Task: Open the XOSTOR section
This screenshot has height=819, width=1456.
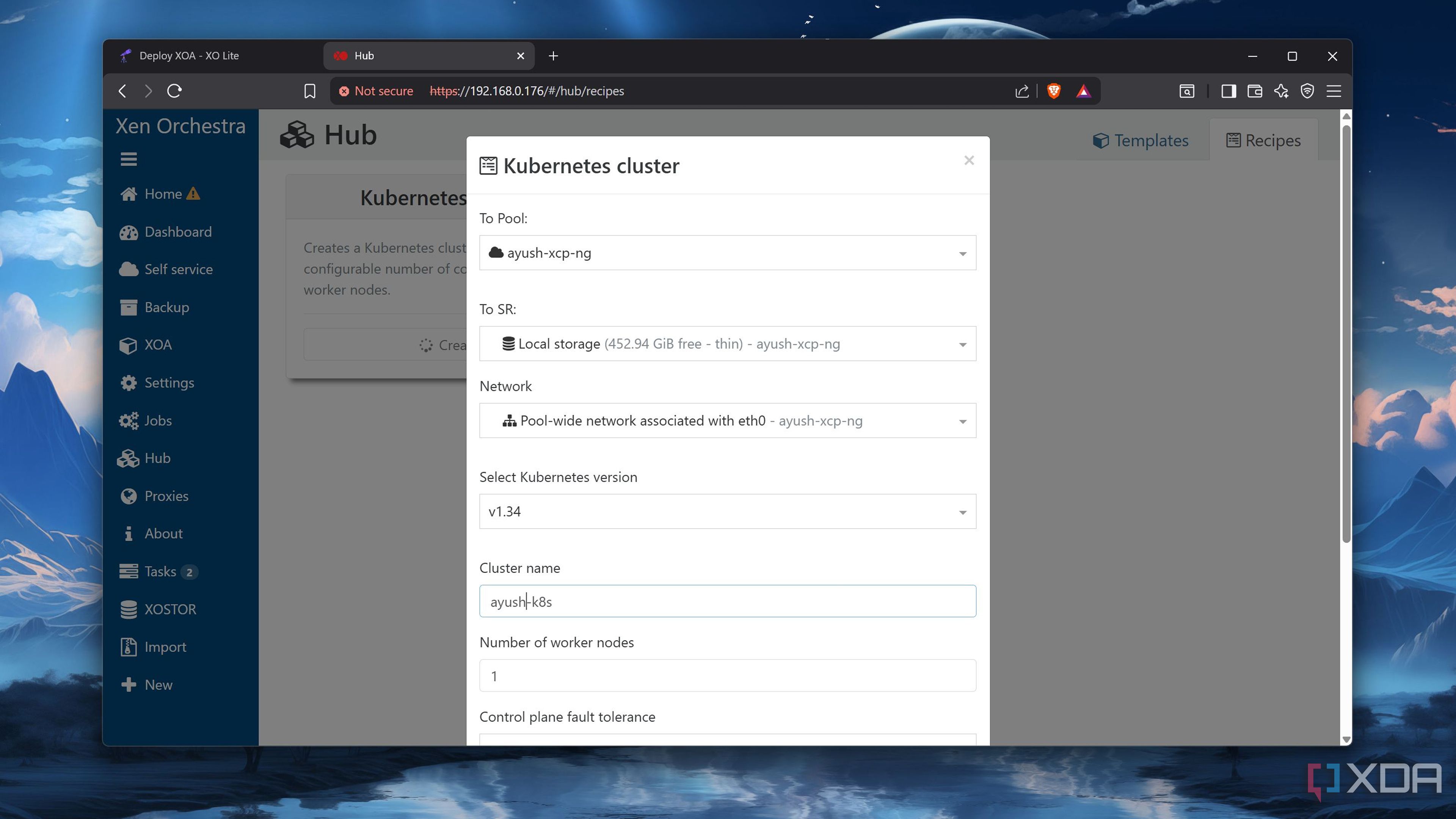Action: (x=158, y=609)
